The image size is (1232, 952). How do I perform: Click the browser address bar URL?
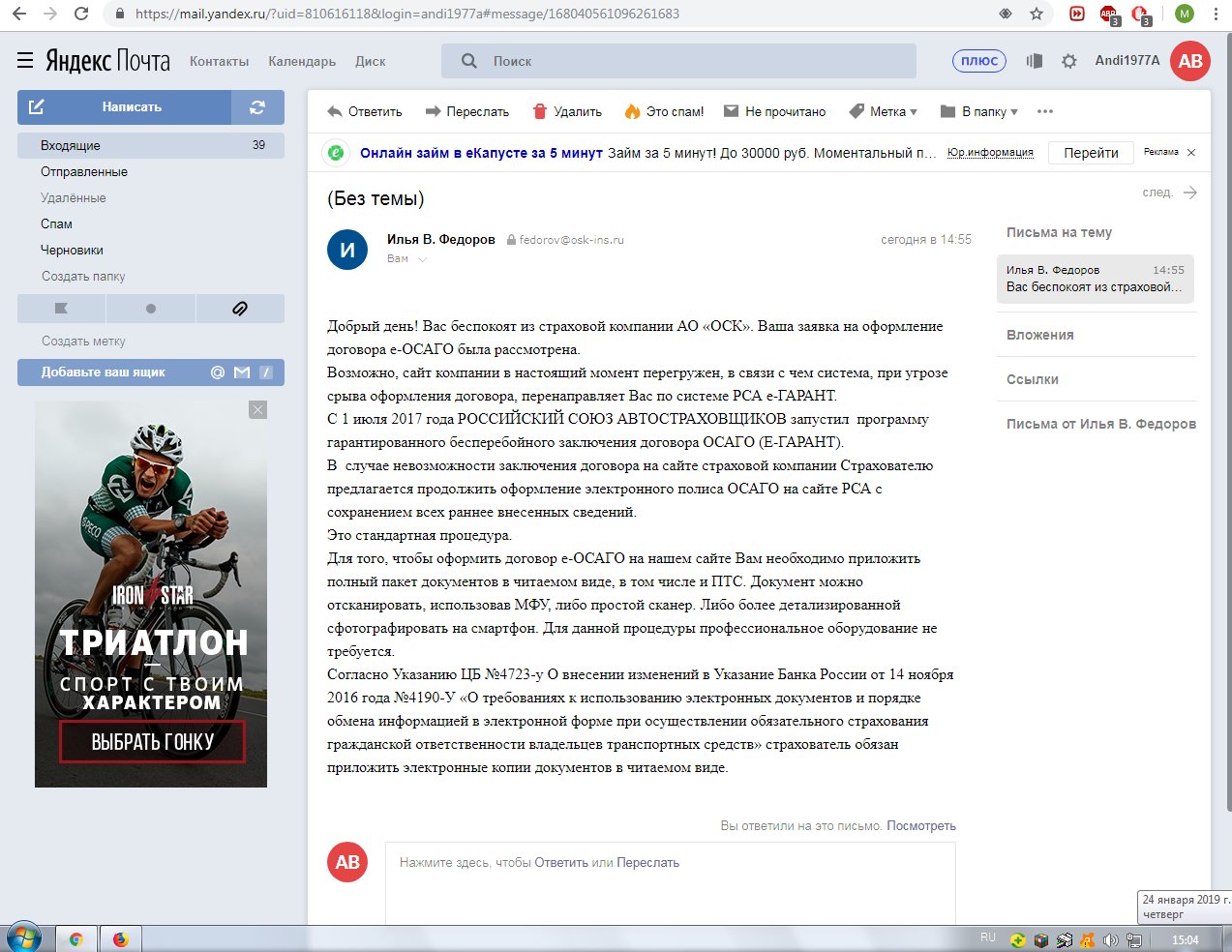(407, 14)
